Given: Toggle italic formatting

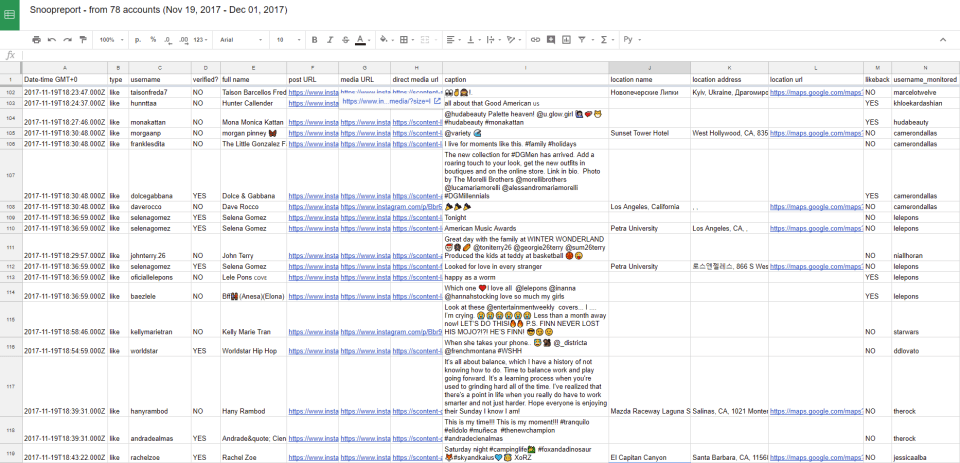Looking at the screenshot, I should 329,40.
